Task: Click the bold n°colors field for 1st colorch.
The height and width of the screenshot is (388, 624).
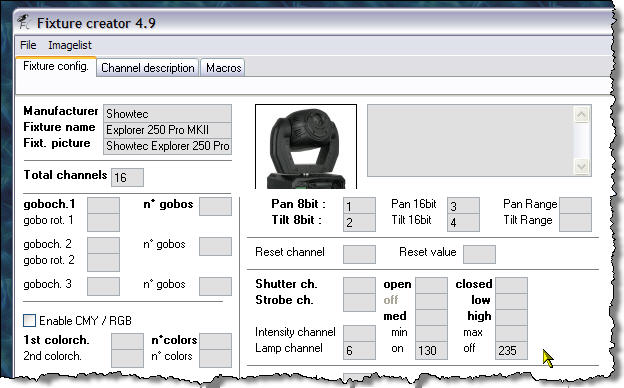Action: pyautogui.click(x=215, y=342)
